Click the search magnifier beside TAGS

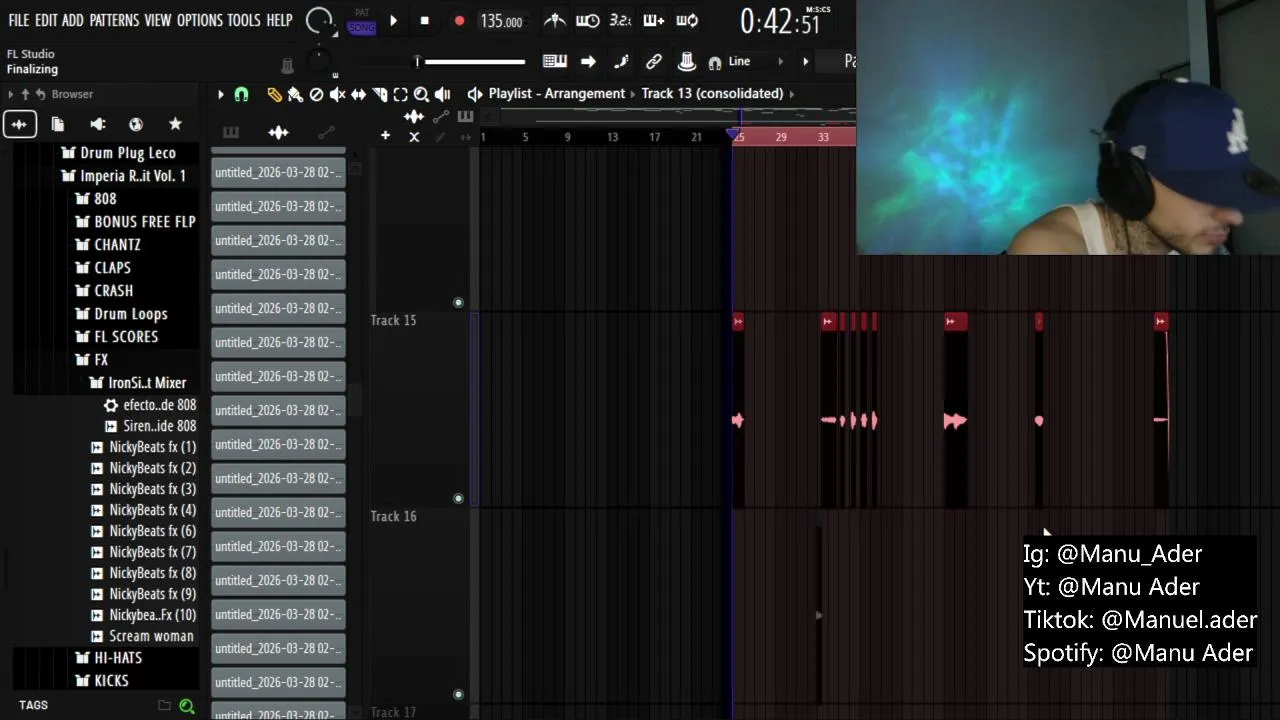(186, 706)
